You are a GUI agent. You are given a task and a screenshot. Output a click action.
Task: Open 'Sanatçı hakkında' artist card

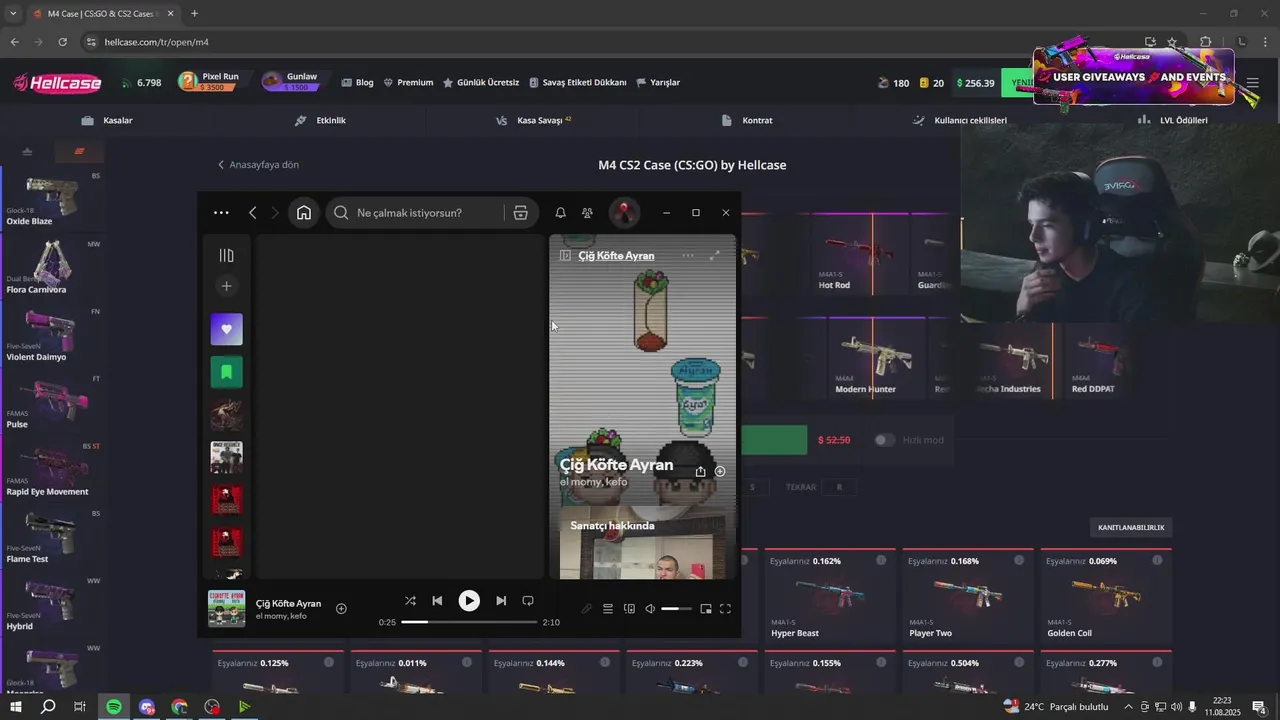coord(643,543)
